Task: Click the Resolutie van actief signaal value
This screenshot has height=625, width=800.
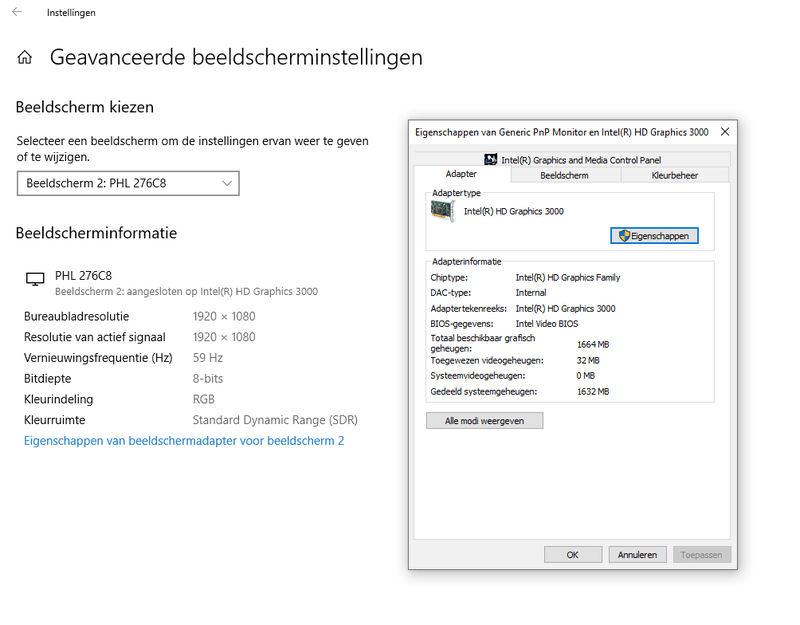Action: click(224, 337)
